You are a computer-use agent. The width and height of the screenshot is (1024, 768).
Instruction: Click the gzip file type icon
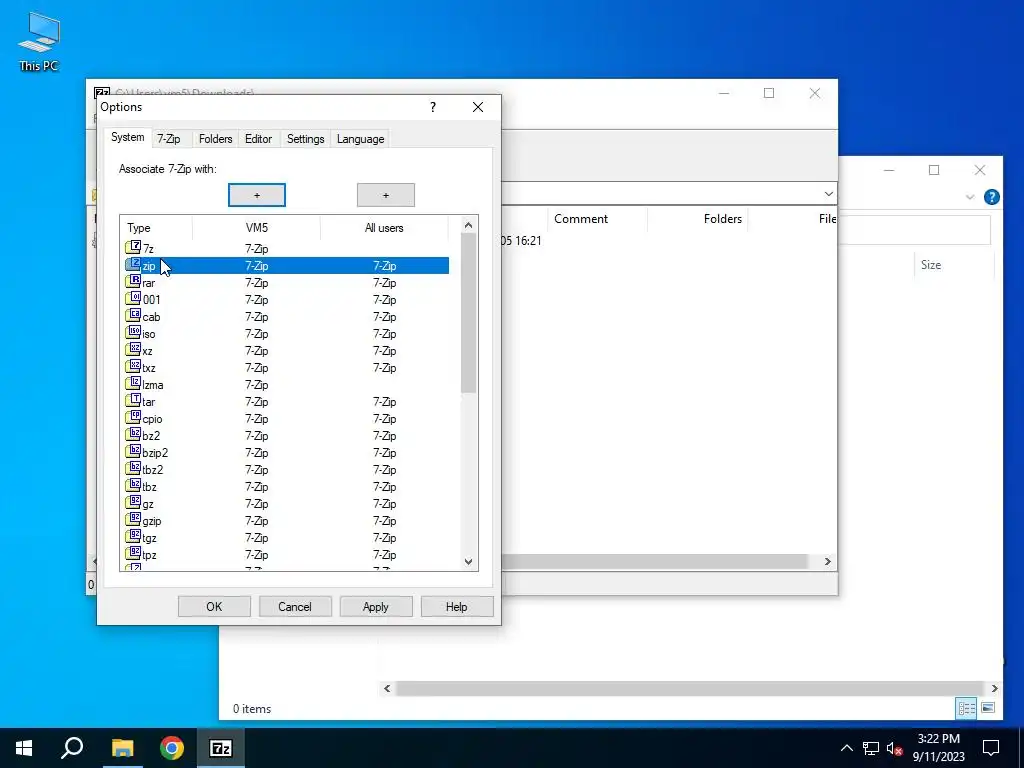[x=133, y=519]
